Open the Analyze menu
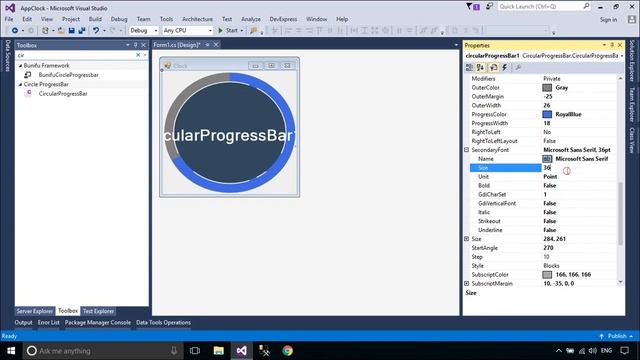The image size is (640, 360). (251, 19)
